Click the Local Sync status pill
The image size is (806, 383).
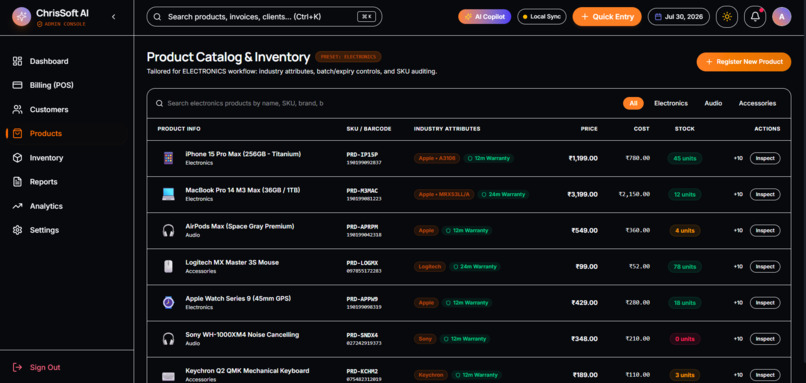point(541,16)
